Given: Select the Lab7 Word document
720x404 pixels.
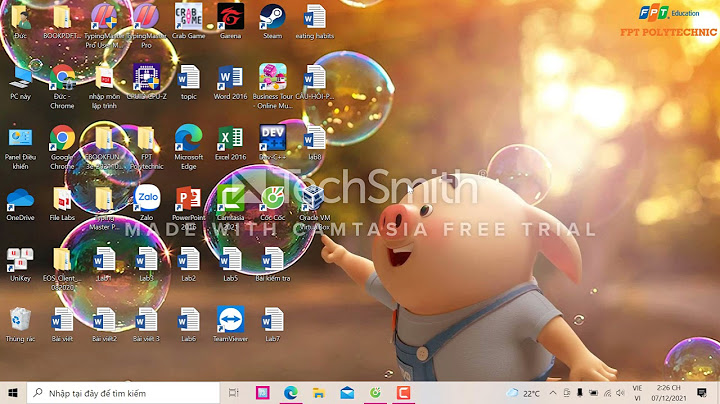Looking at the screenshot, I should [x=272, y=324].
